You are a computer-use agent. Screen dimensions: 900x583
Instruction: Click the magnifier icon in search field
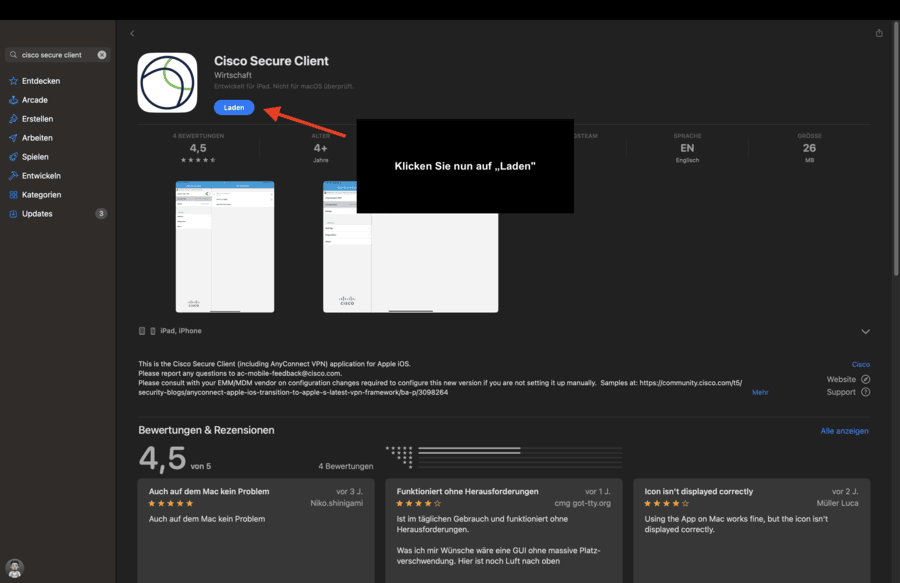pos(13,55)
